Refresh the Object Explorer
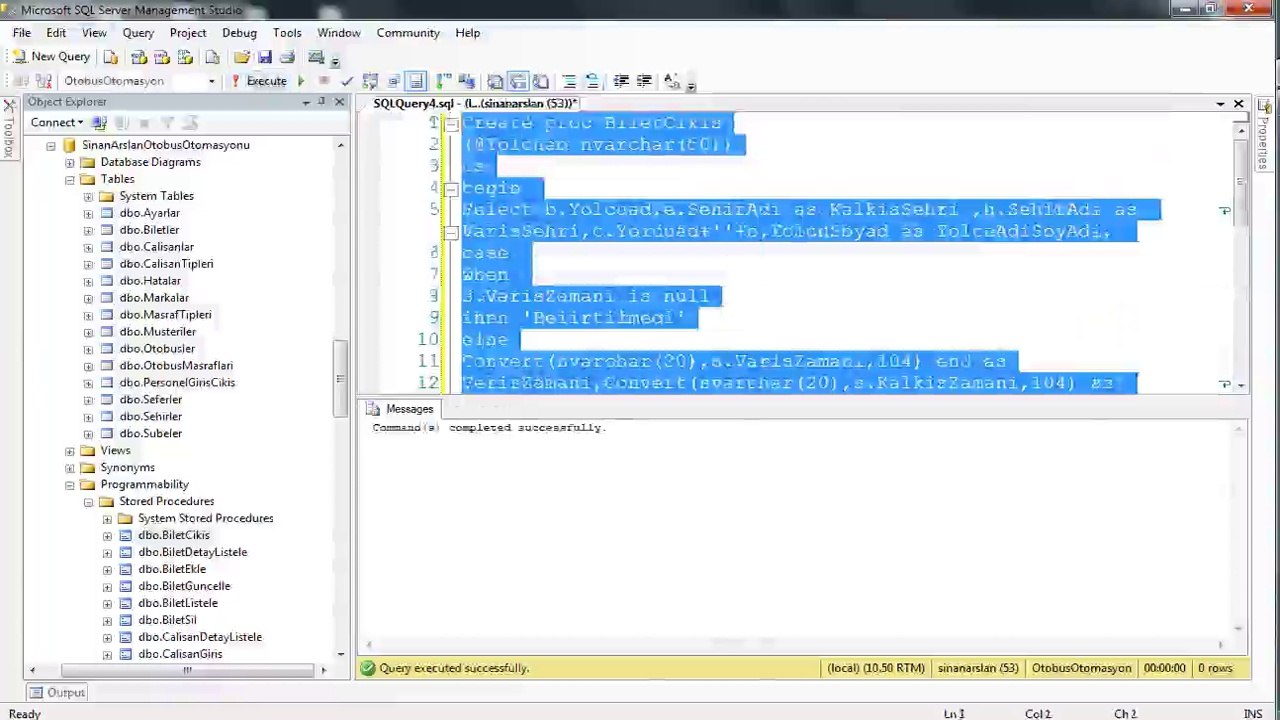This screenshot has height=720, width=1280. click(190, 123)
